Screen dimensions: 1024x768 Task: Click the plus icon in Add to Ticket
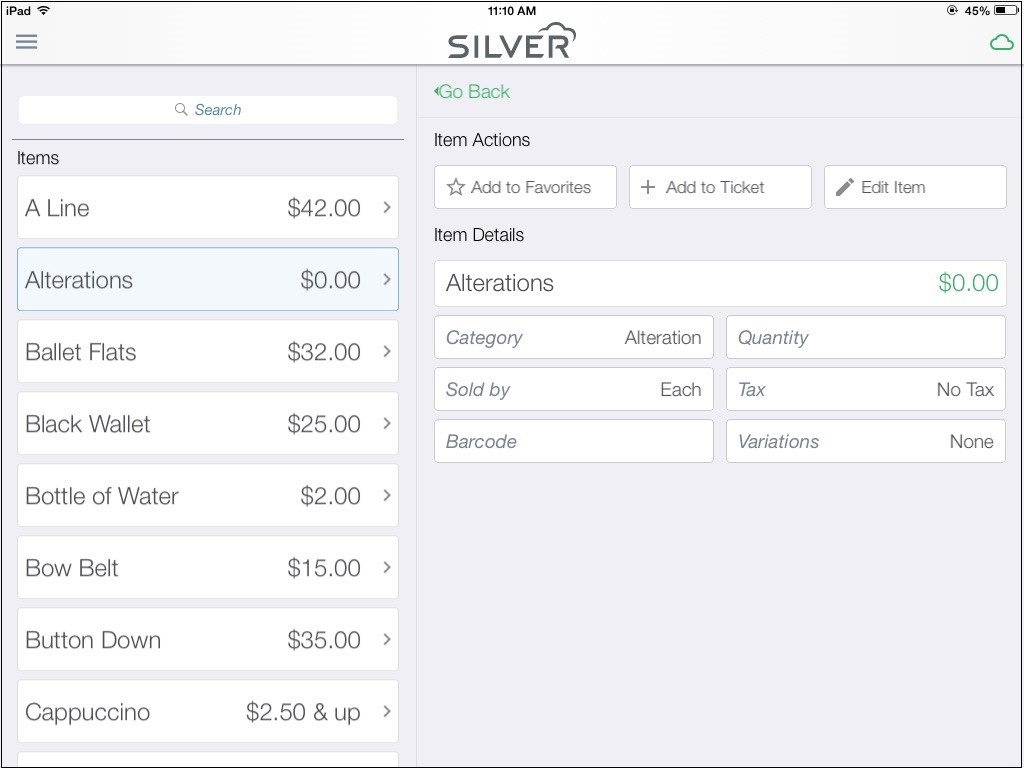[648, 187]
